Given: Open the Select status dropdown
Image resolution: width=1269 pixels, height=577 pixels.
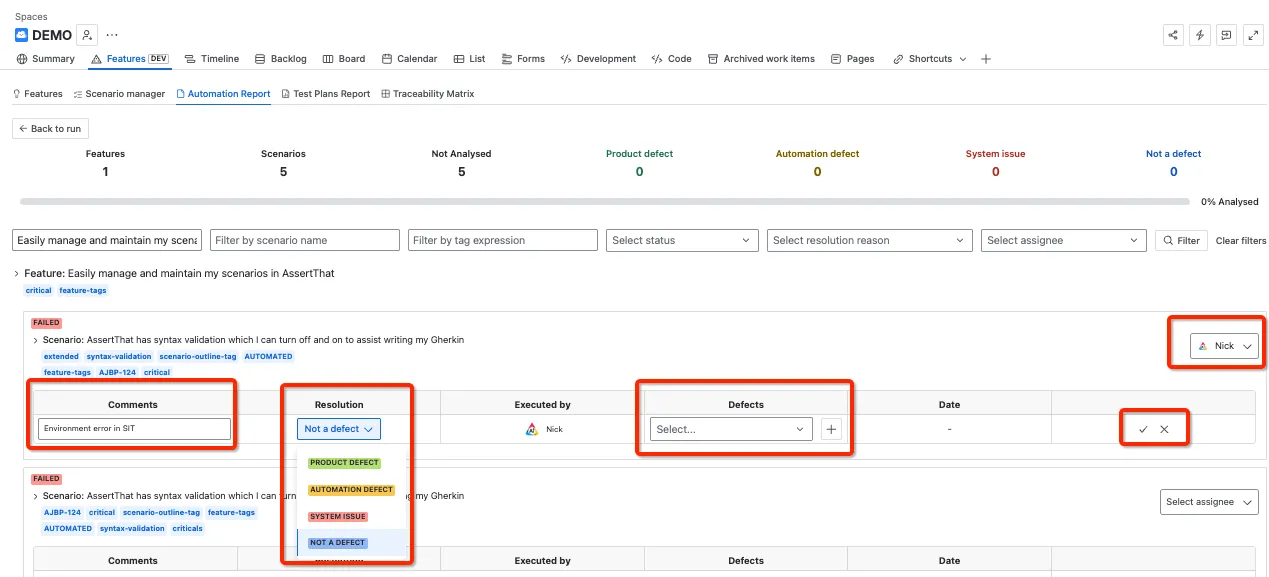Looking at the screenshot, I should pyautogui.click(x=682, y=240).
